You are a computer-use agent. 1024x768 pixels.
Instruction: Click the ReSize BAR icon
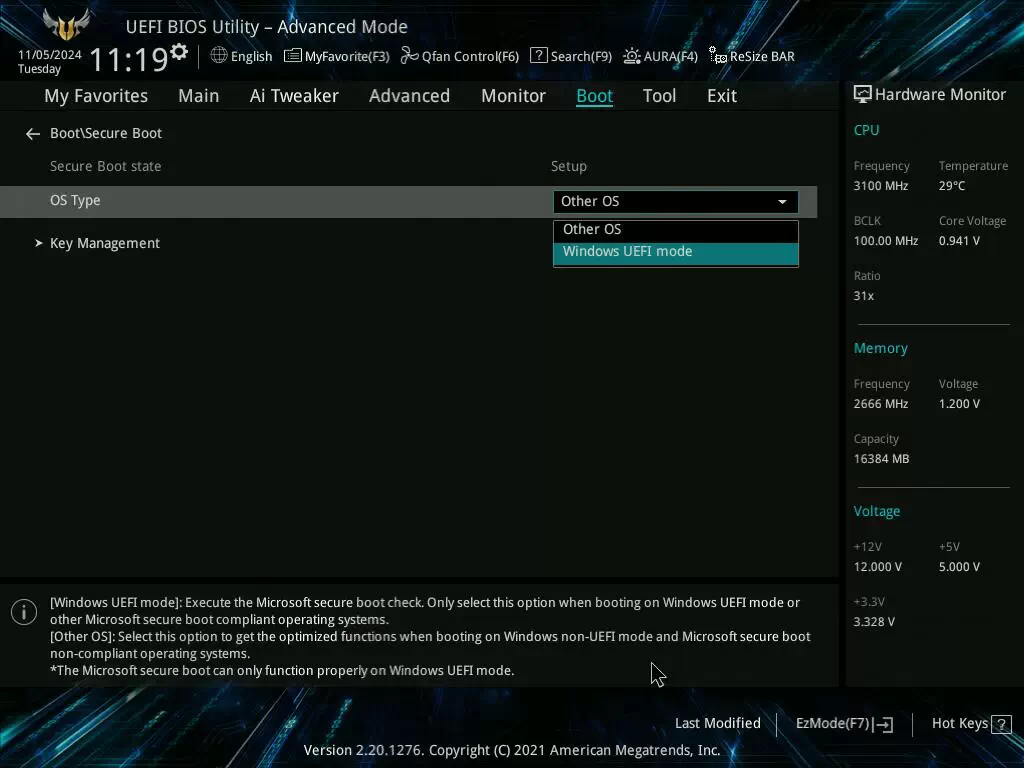pyautogui.click(x=718, y=56)
